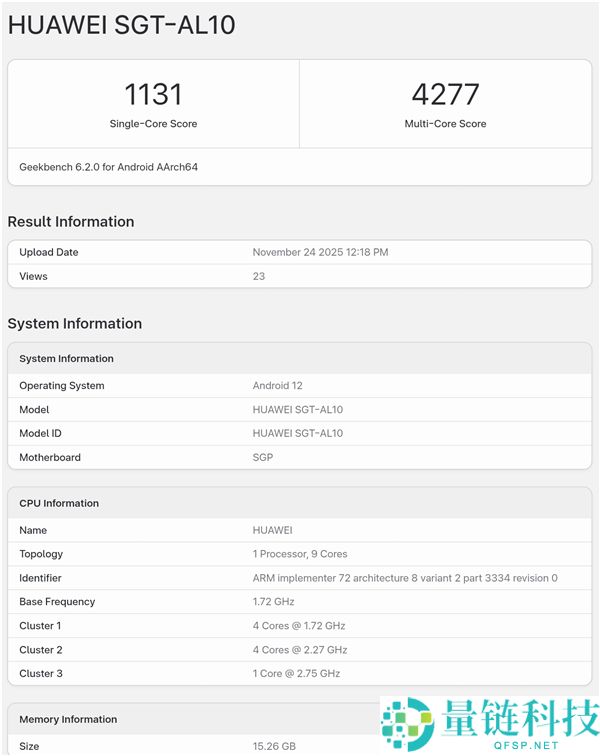Click the Motherboard value SGP

[262, 457]
